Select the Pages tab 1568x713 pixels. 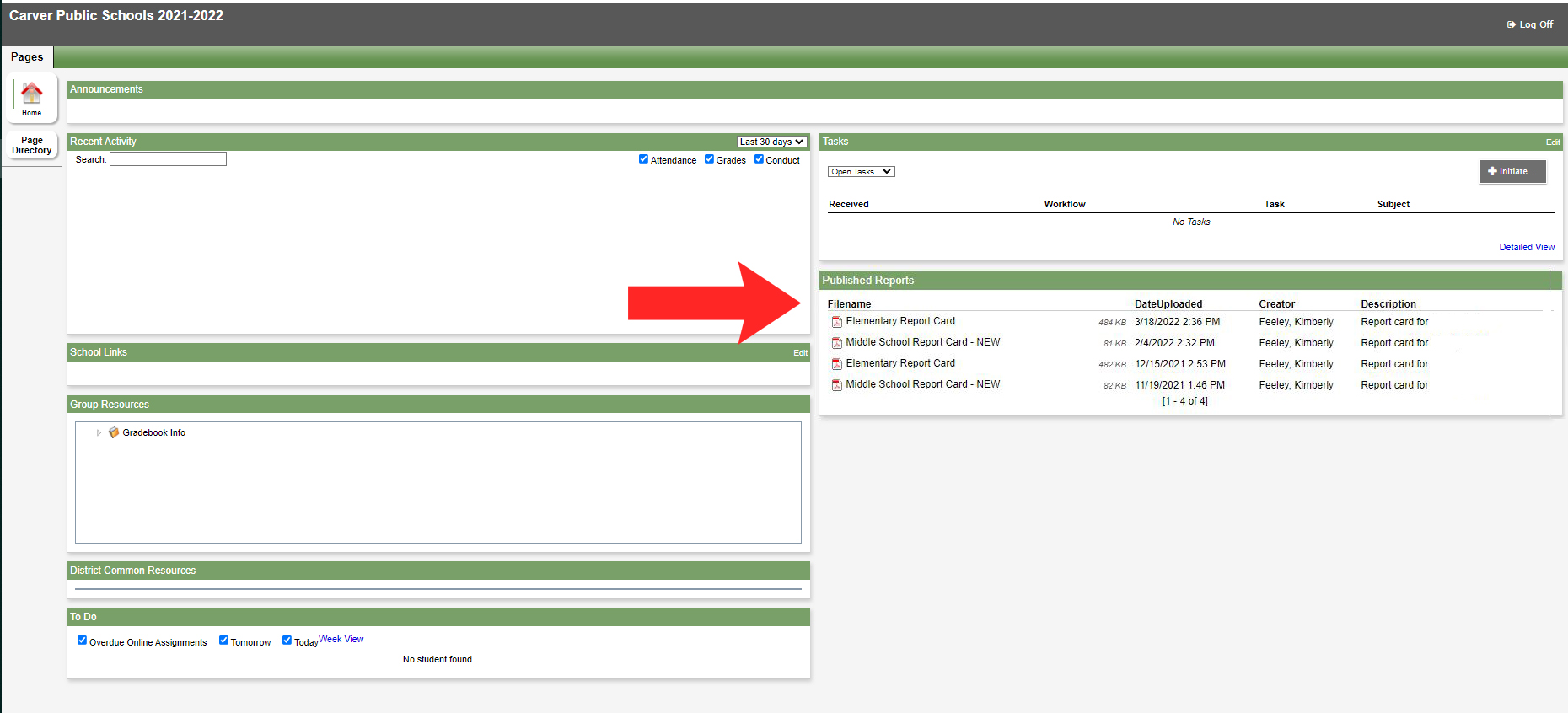click(x=27, y=56)
